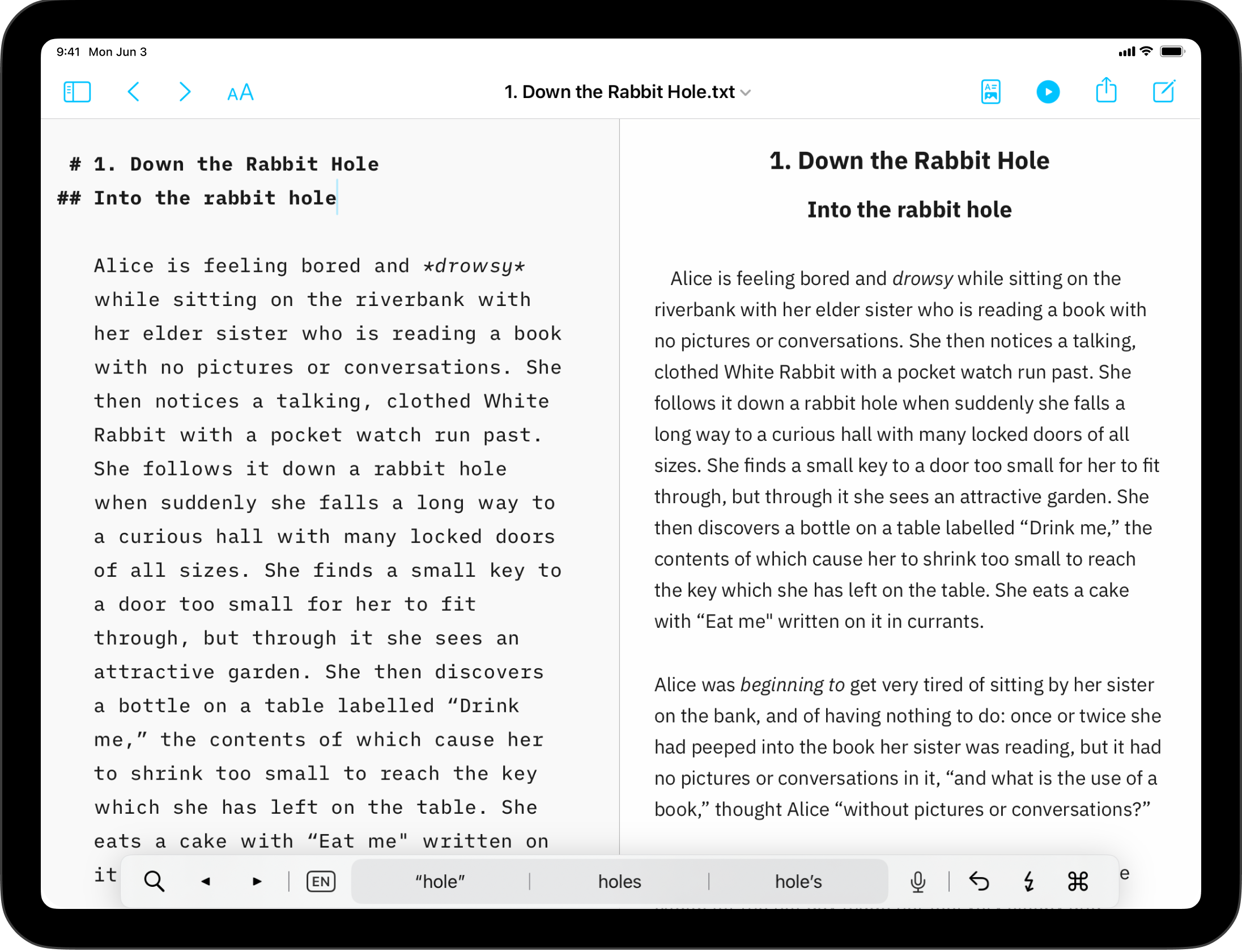Click preview heading '1. Down the Rabbit Hole'
The image size is (1242, 952).
pos(909,160)
